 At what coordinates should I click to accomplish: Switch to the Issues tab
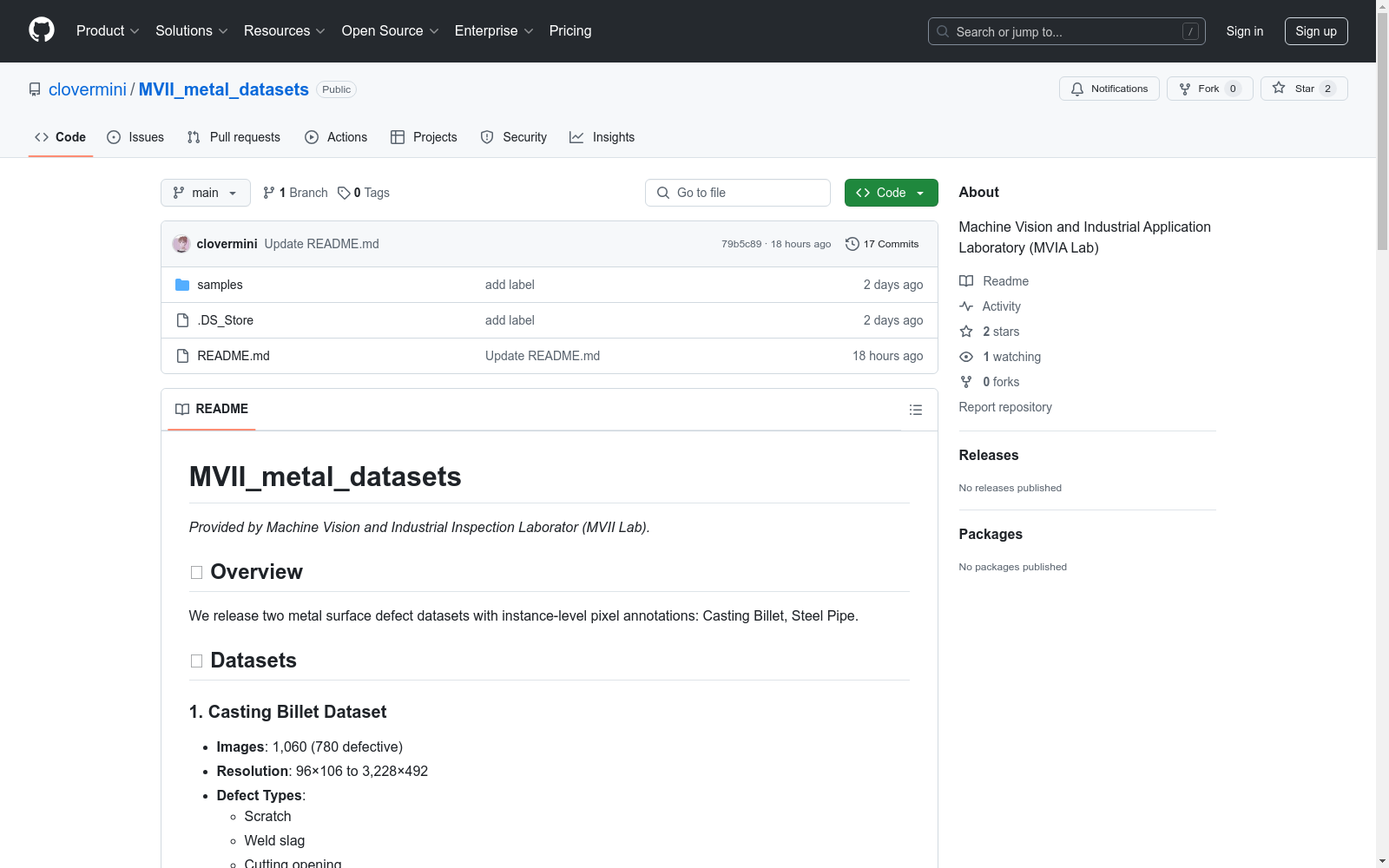click(135, 137)
